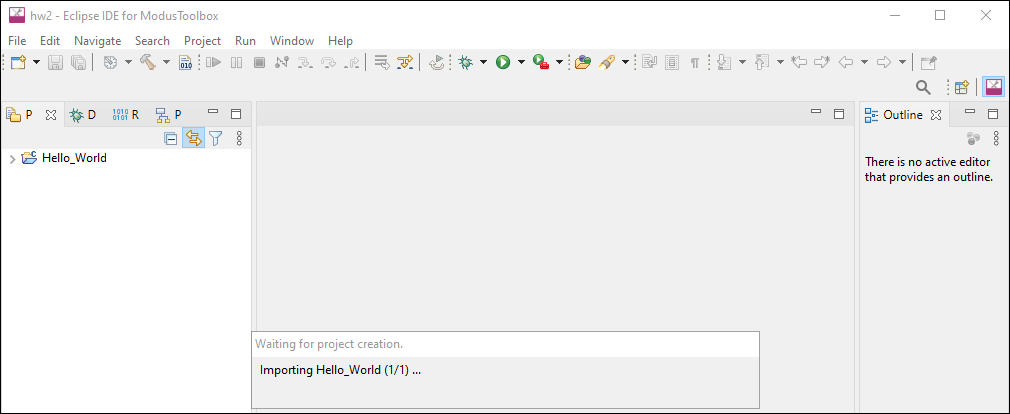Click the Save All toolbar icon
The image size is (1010, 414).
coord(78,62)
